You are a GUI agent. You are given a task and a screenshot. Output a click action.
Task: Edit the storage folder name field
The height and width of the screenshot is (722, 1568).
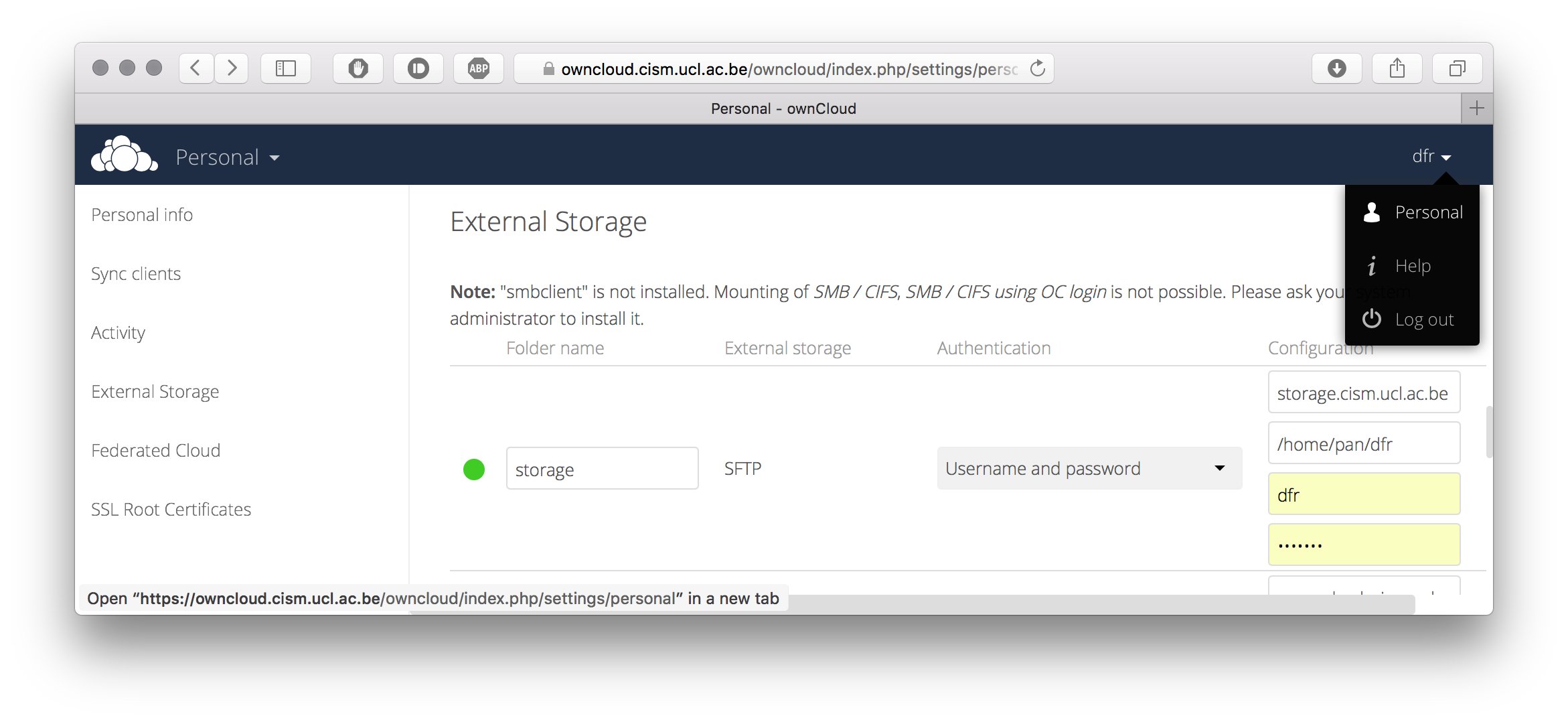[x=602, y=469]
